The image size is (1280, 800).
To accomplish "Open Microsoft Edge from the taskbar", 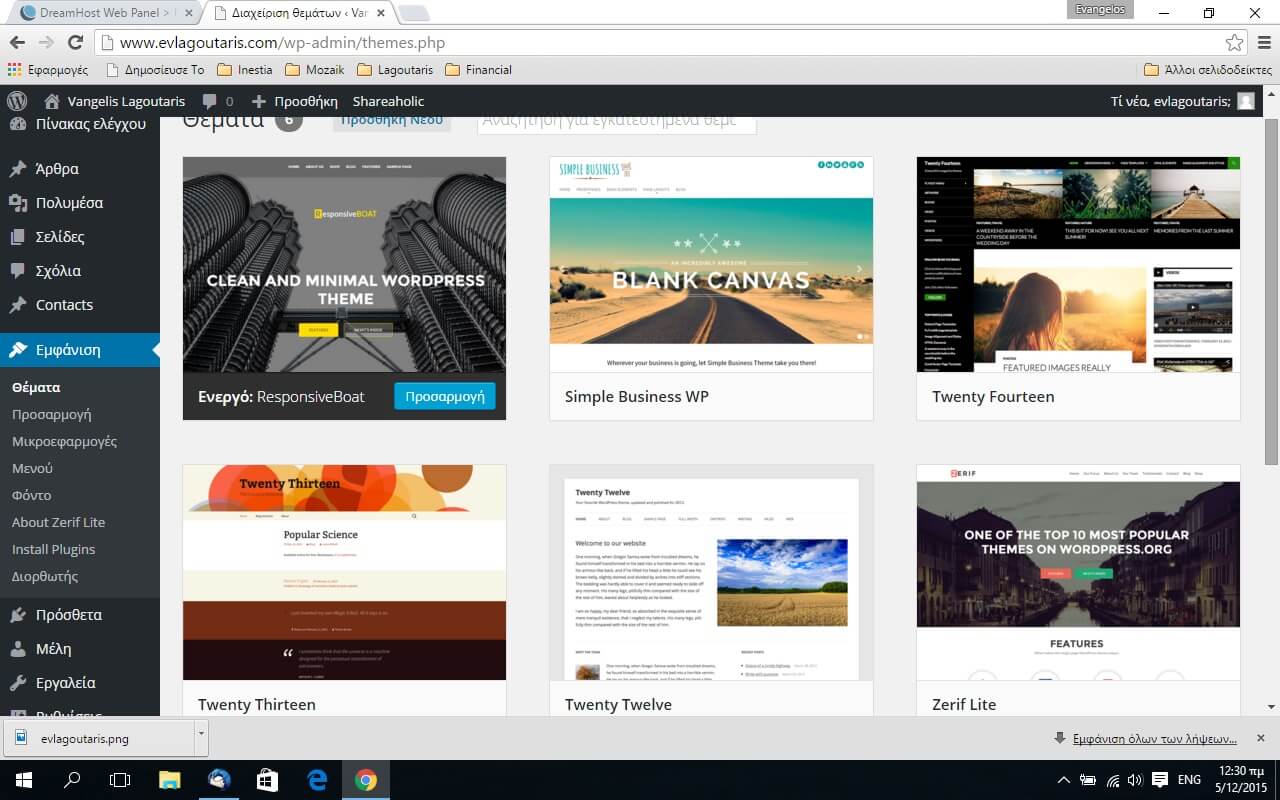I will tap(317, 780).
